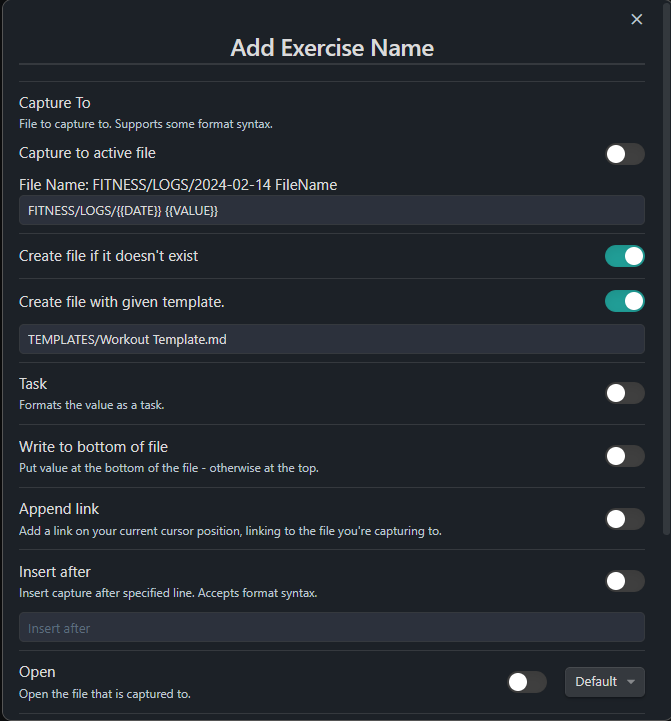Enable Write to bottom of file
Image resolution: width=671 pixels, height=721 pixels.
[x=624, y=456]
